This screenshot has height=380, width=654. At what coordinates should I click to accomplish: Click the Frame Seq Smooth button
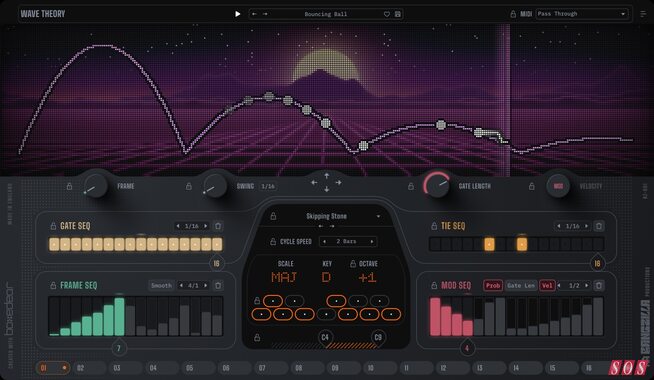pos(161,286)
